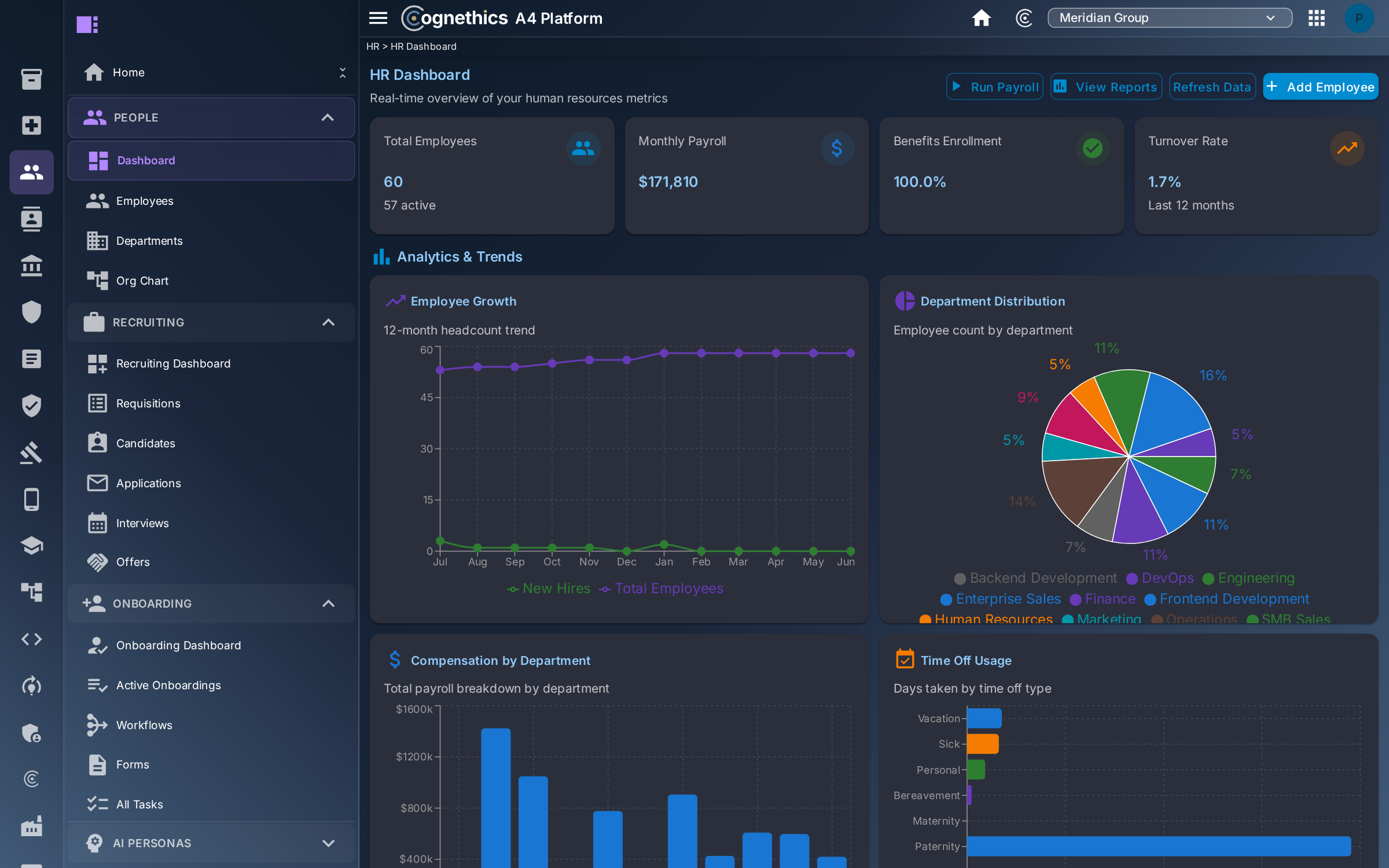Open the apps grid icon
This screenshot has width=1389, height=868.
[x=1316, y=18]
